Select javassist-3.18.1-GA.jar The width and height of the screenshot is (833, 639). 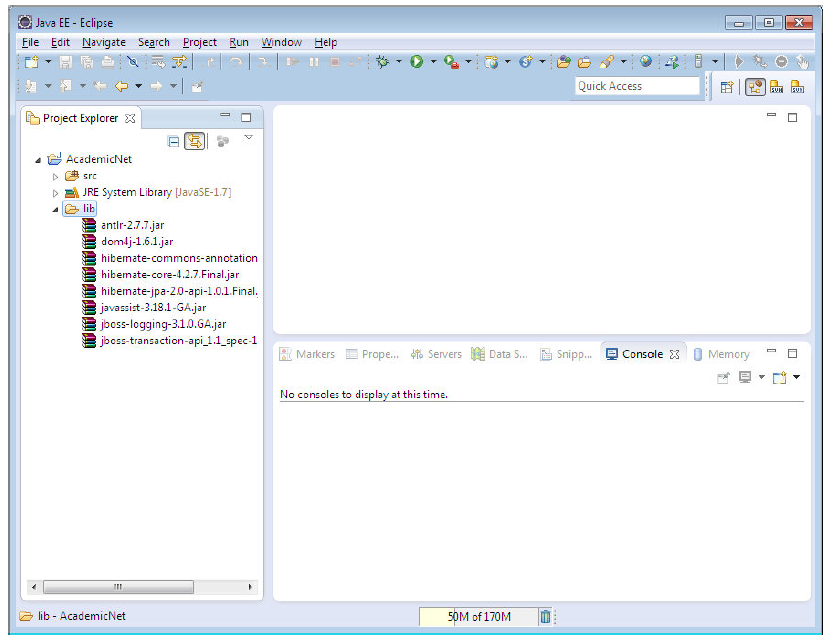coord(153,308)
